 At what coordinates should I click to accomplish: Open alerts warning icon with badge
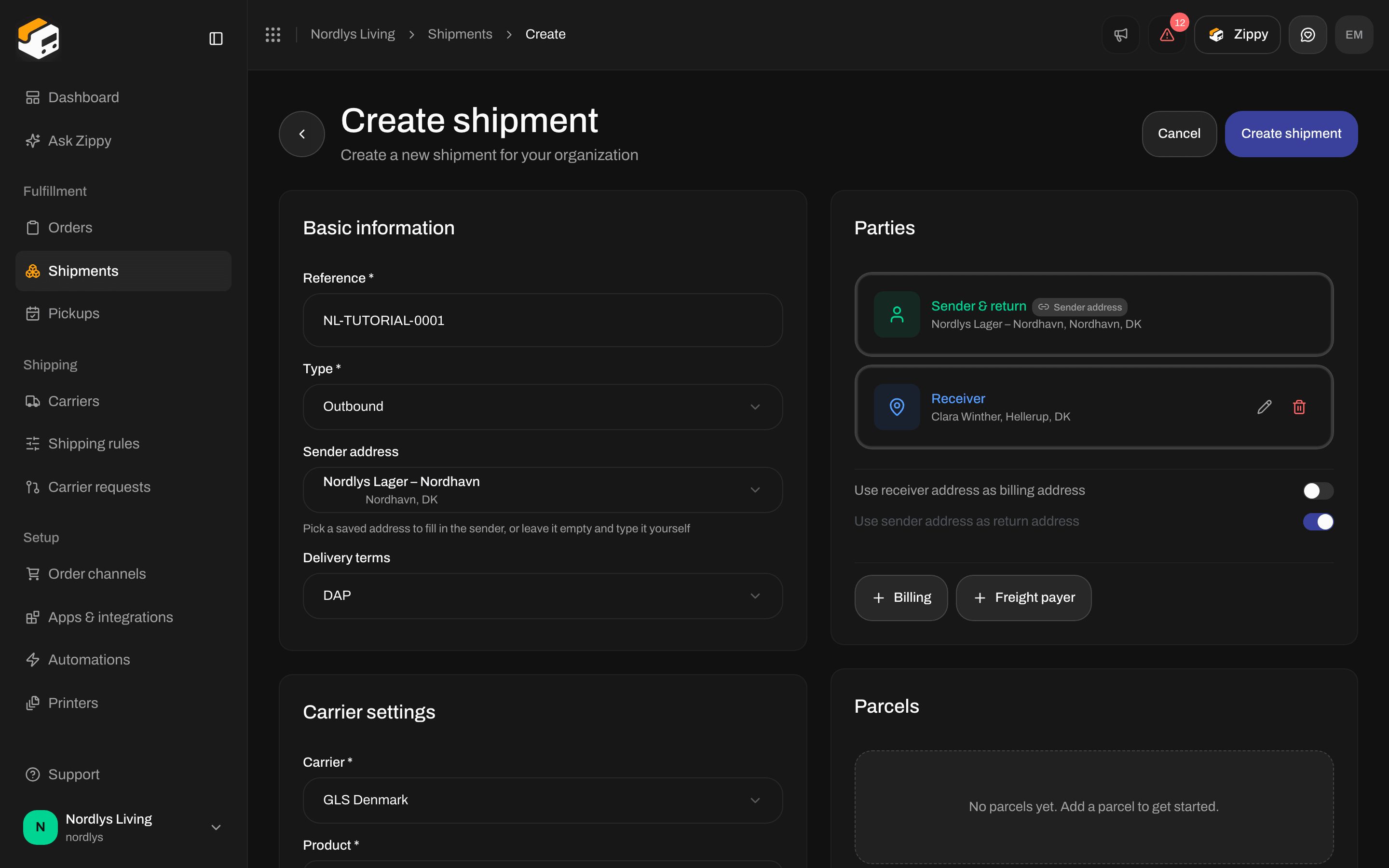click(x=1167, y=34)
